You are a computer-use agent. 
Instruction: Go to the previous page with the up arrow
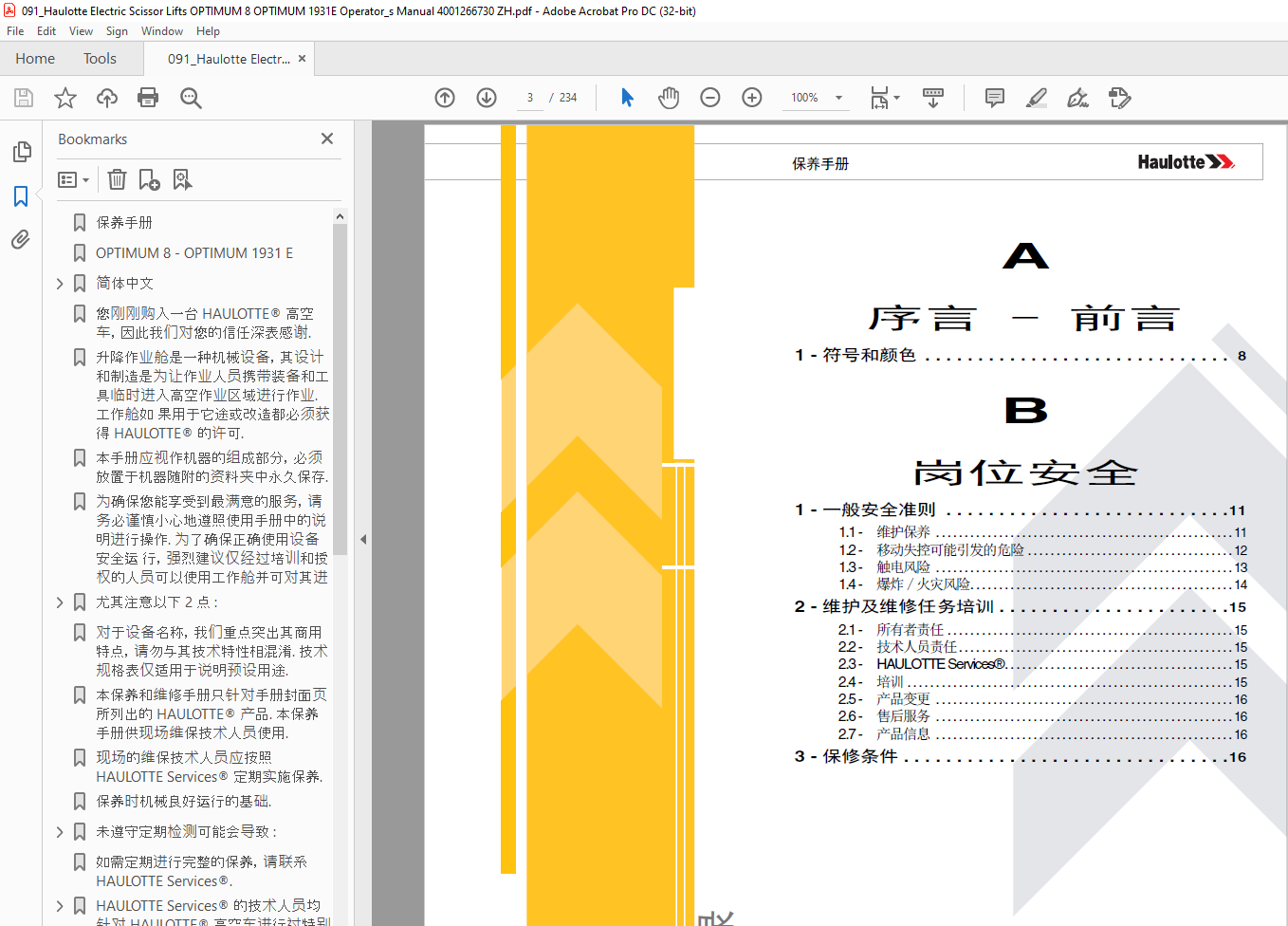point(445,98)
